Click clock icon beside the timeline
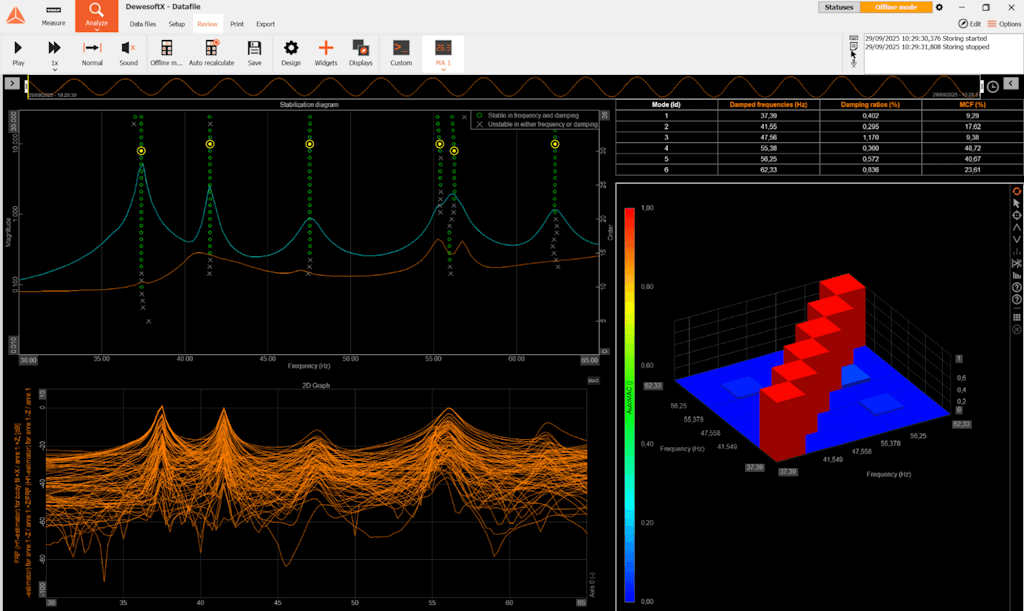Viewport: 1024px width, 611px height. pyautogui.click(x=993, y=87)
